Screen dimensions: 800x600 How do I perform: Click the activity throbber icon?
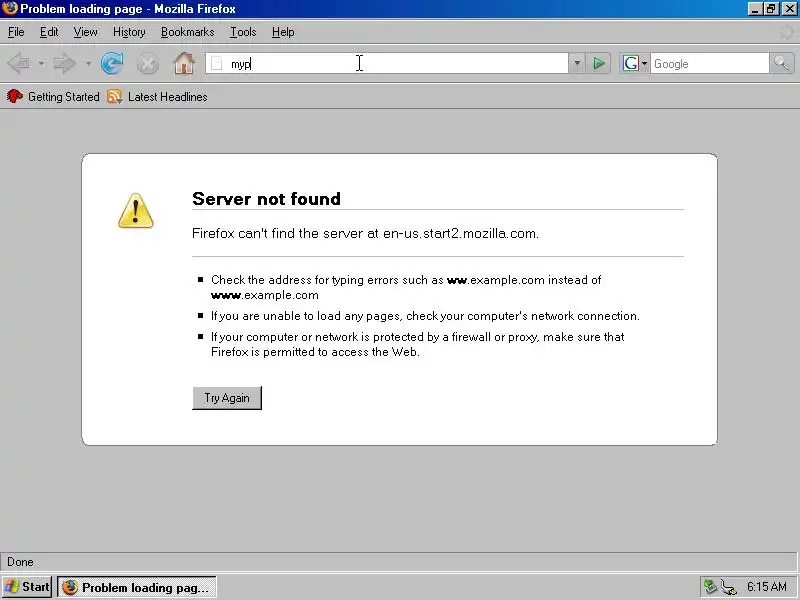(x=787, y=33)
